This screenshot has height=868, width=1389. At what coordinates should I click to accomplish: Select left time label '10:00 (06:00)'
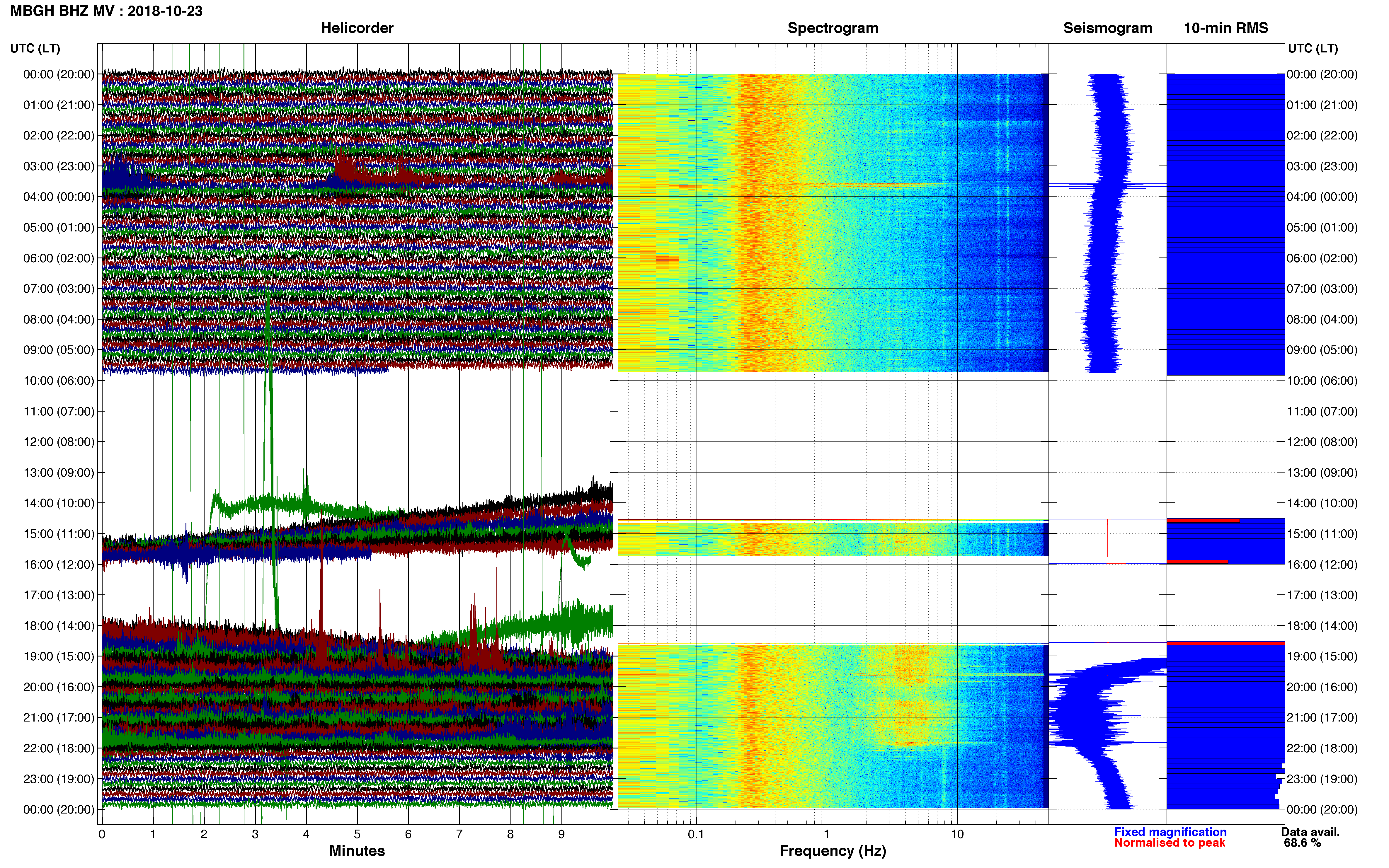[59, 381]
